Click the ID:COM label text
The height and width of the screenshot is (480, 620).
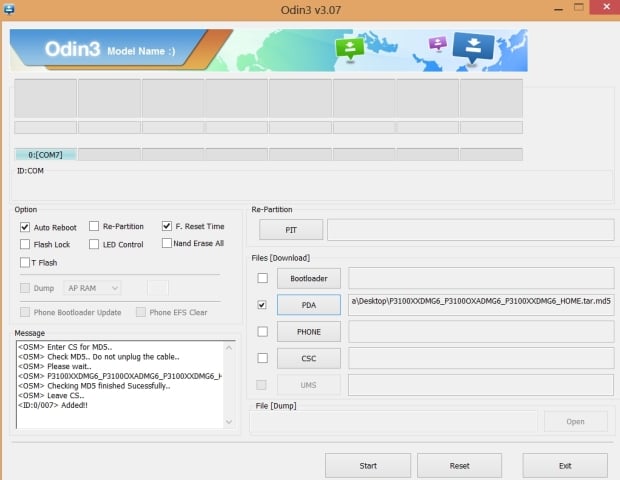click(30, 171)
